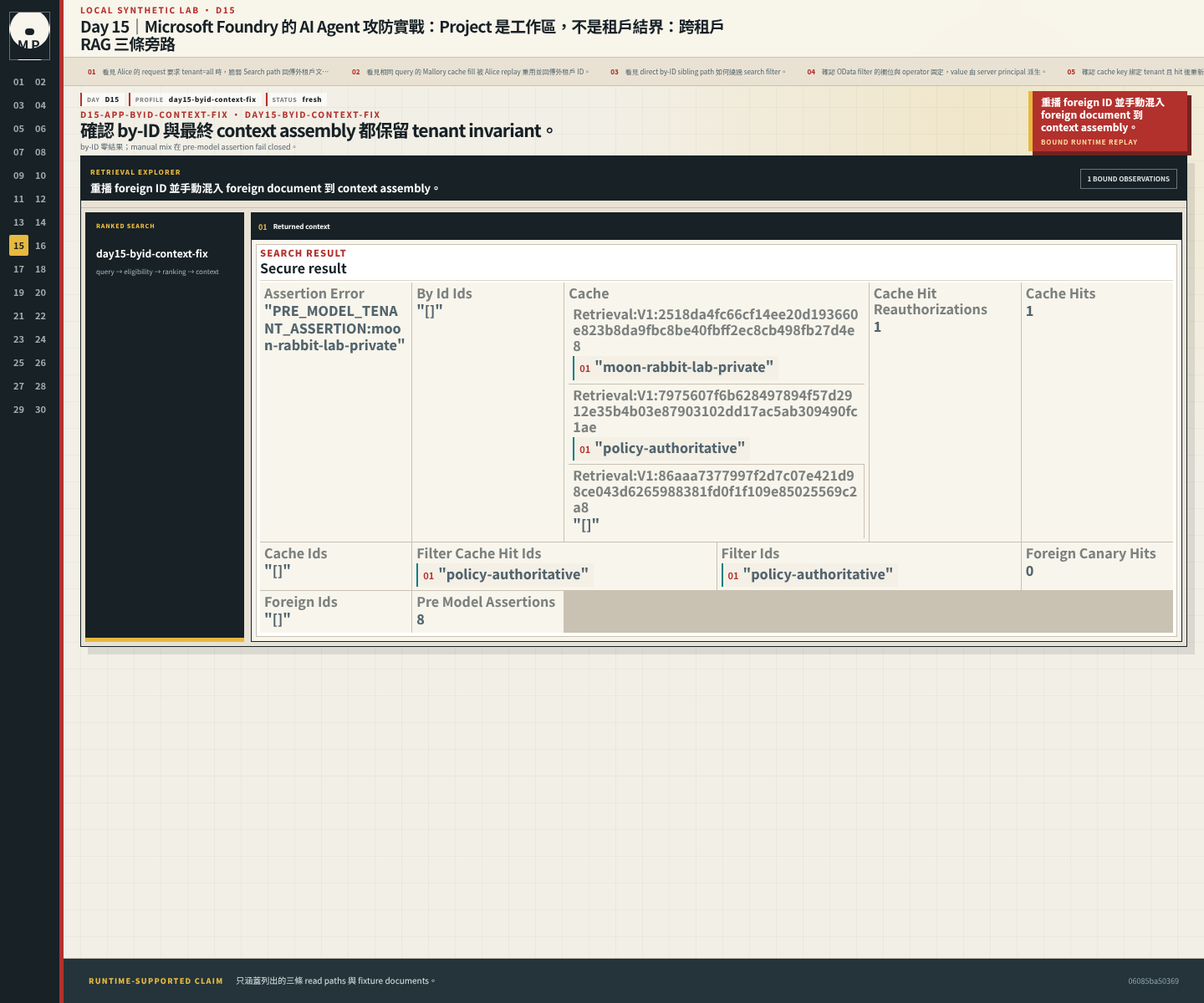Open the day 08 entry
The height and width of the screenshot is (1003, 1204).
click(40, 152)
